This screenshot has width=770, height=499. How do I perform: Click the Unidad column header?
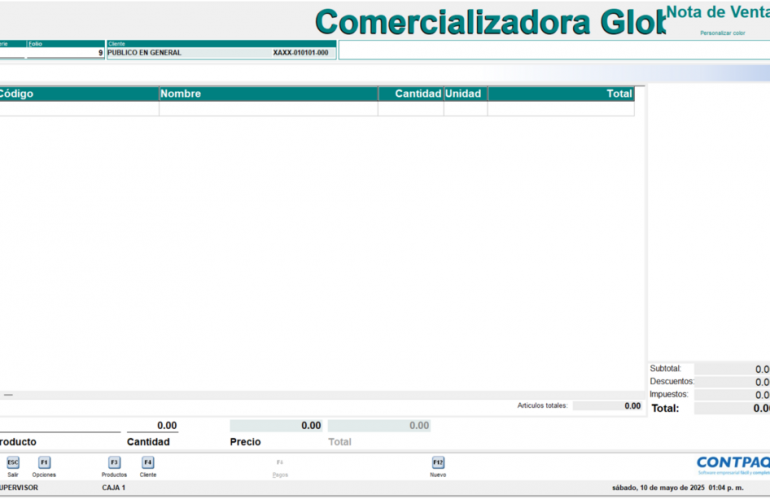coord(465,94)
